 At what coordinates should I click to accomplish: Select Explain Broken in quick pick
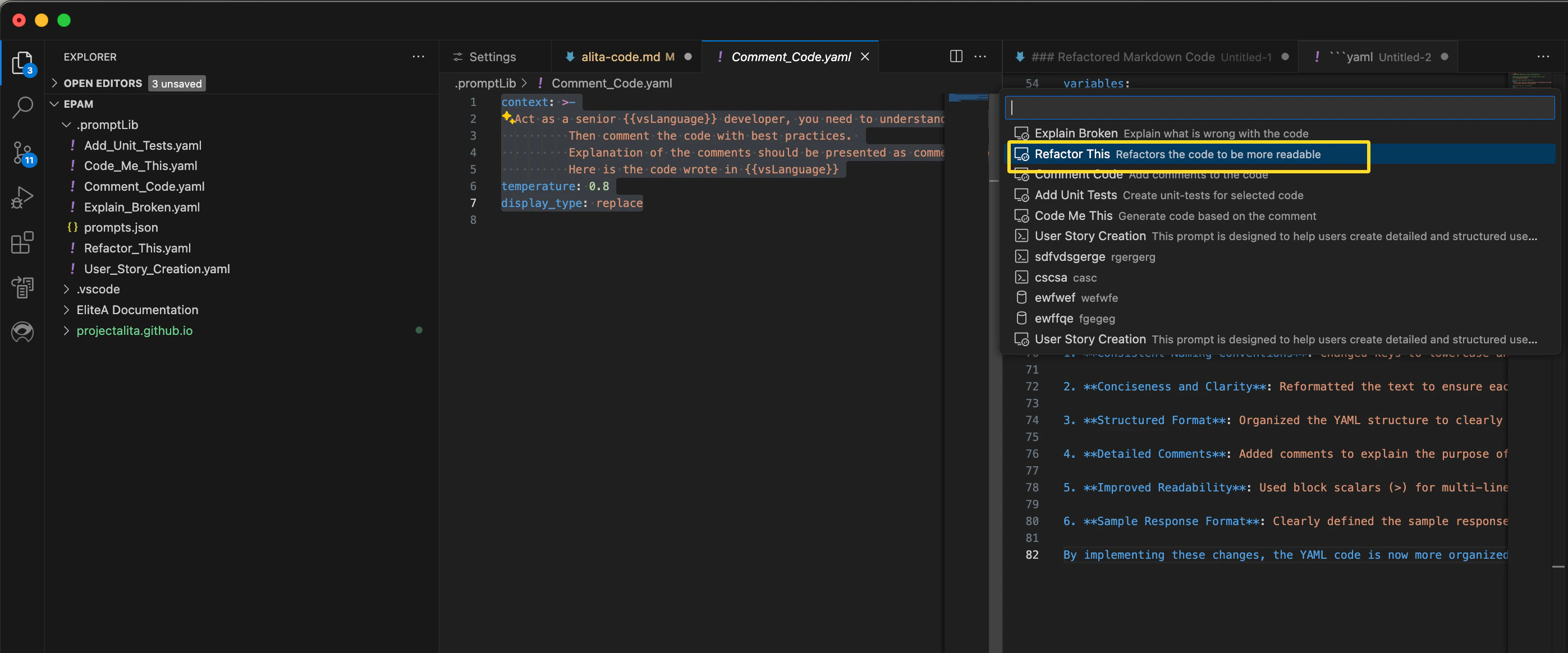[x=1280, y=134]
